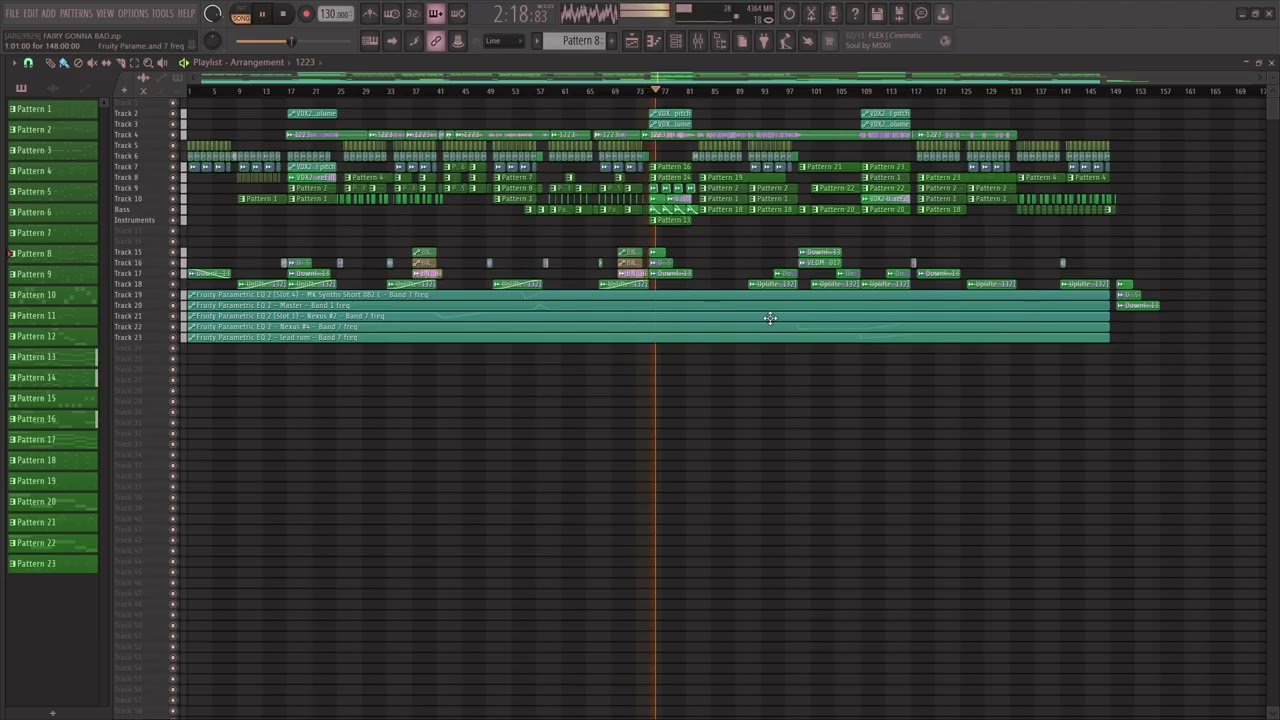
Task: Open the project picker icon
Action: tap(742, 41)
